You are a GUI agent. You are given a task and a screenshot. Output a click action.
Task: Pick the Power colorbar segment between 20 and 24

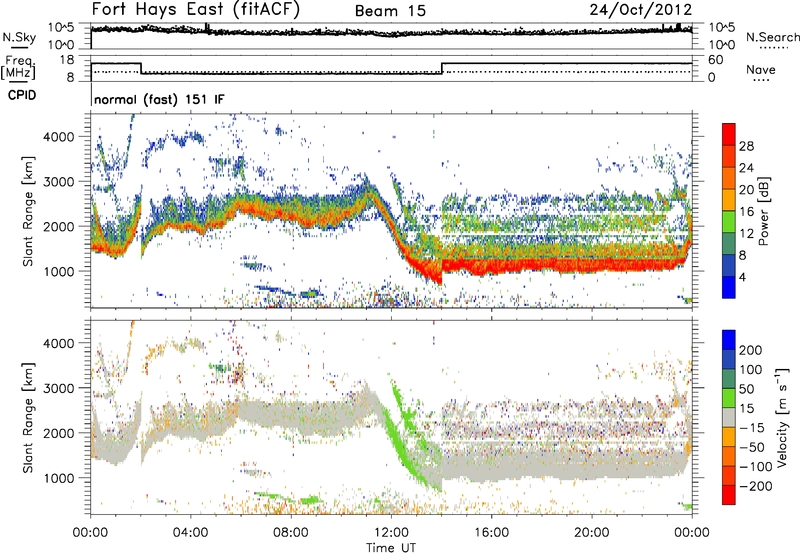pyautogui.click(x=729, y=179)
